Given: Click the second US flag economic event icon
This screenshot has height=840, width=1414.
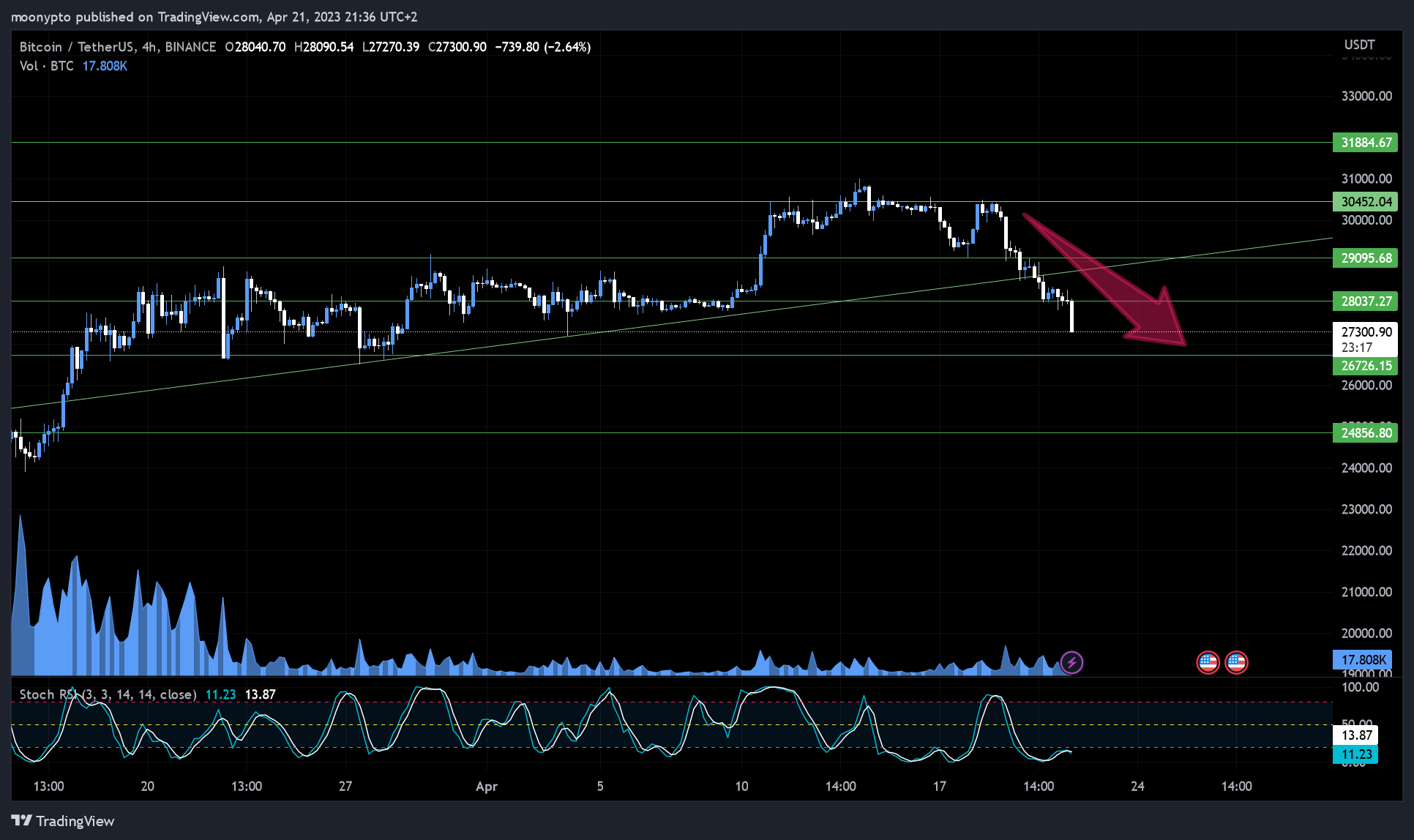Looking at the screenshot, I should pyautogui.click(x=1236, y=662).
